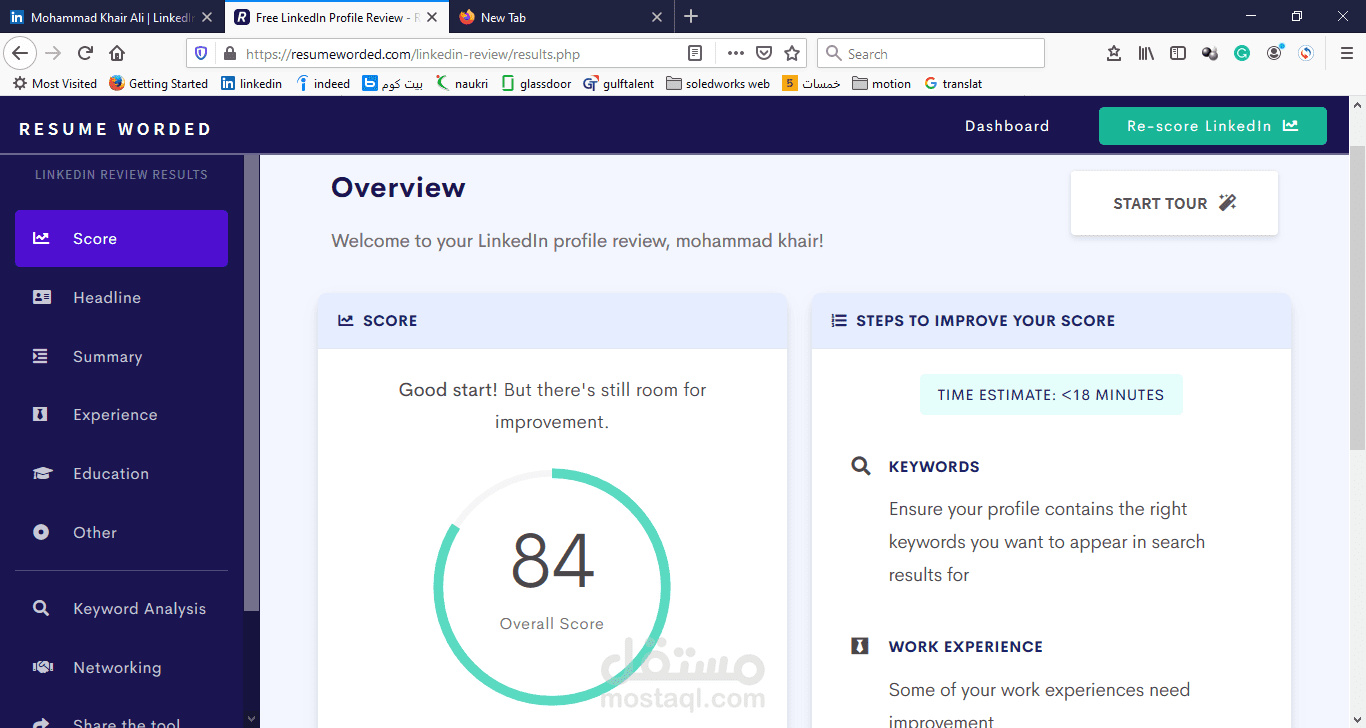Go back with the browser back arrow
This screenshot has width=1366, height=728.
[21, 53]
